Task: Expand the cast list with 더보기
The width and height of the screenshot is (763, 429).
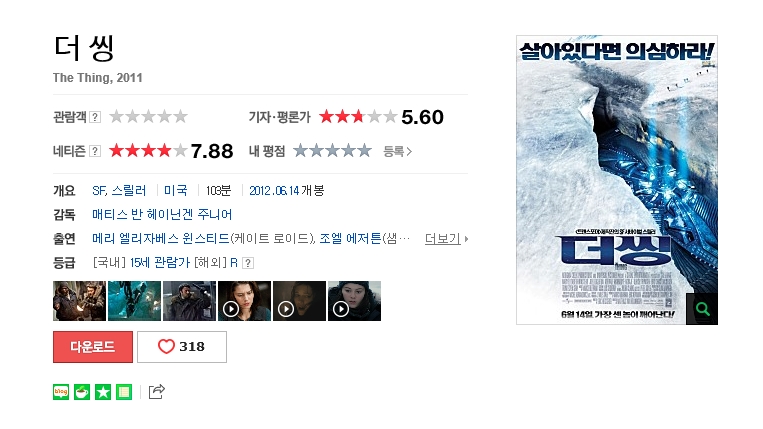Action: coord(446,238)
